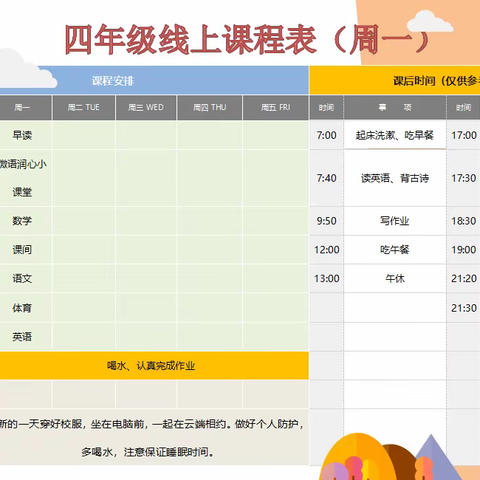
Task: Select the 早读 cell
Action: 26,135
